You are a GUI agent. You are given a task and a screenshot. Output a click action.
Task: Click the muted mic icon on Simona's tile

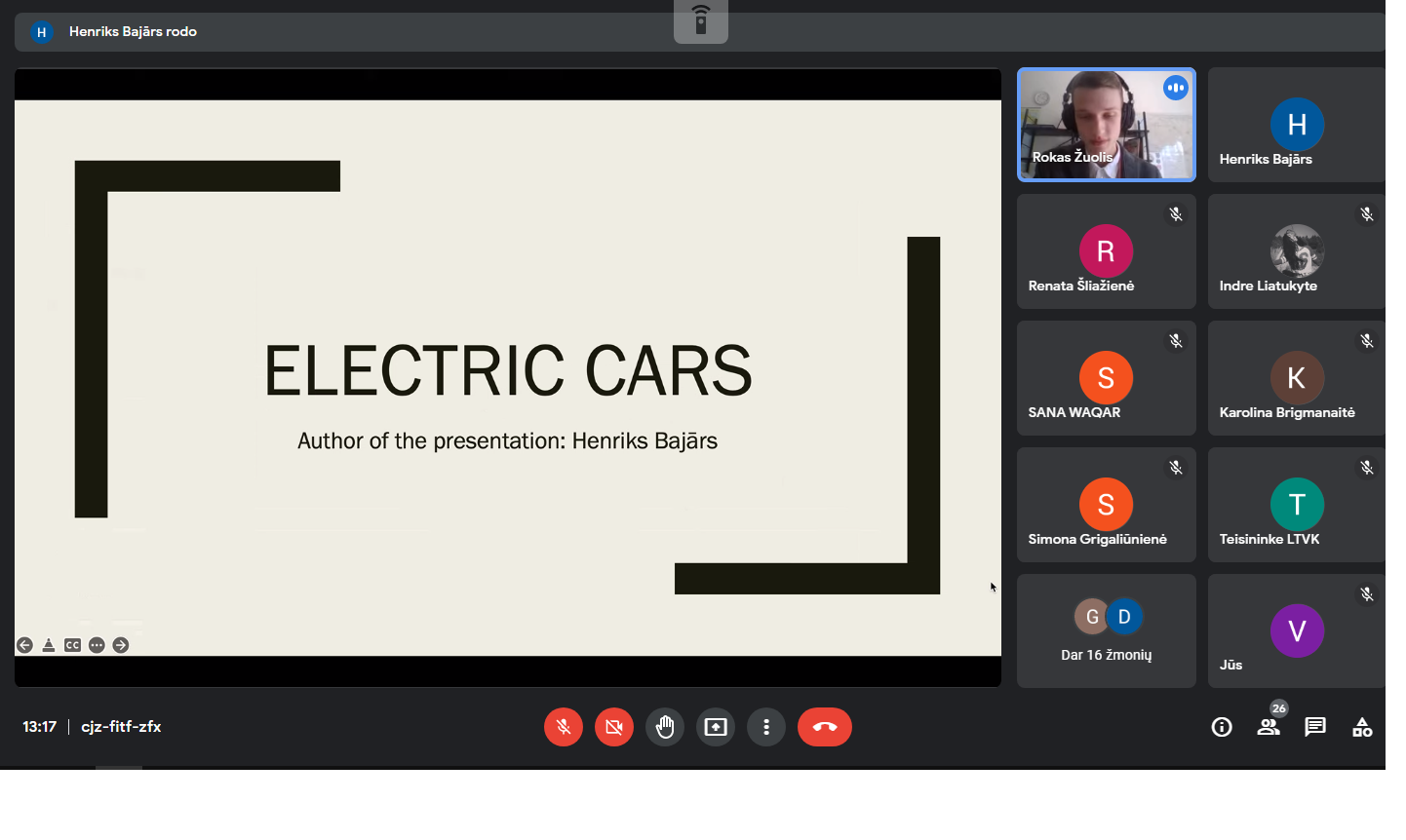(1176, 468)
